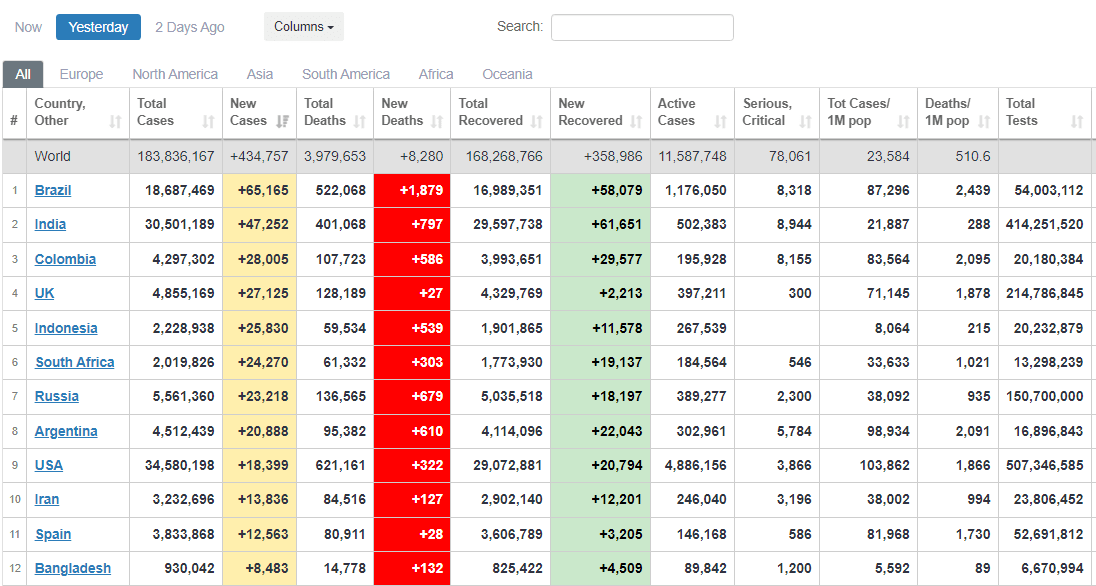1096x586 pixels.
Task: Click the New Cases sort icon
Action: pos(282,121)
